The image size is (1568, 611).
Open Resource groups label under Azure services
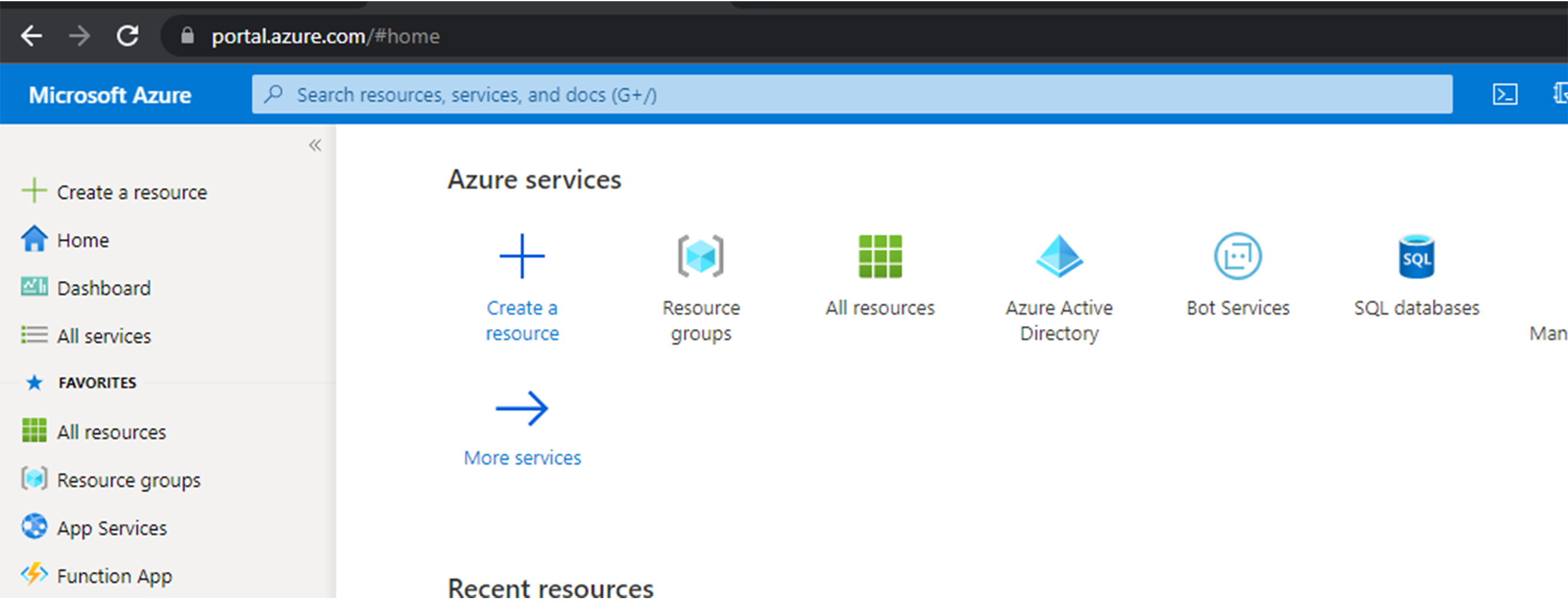(x=701, y=321)
